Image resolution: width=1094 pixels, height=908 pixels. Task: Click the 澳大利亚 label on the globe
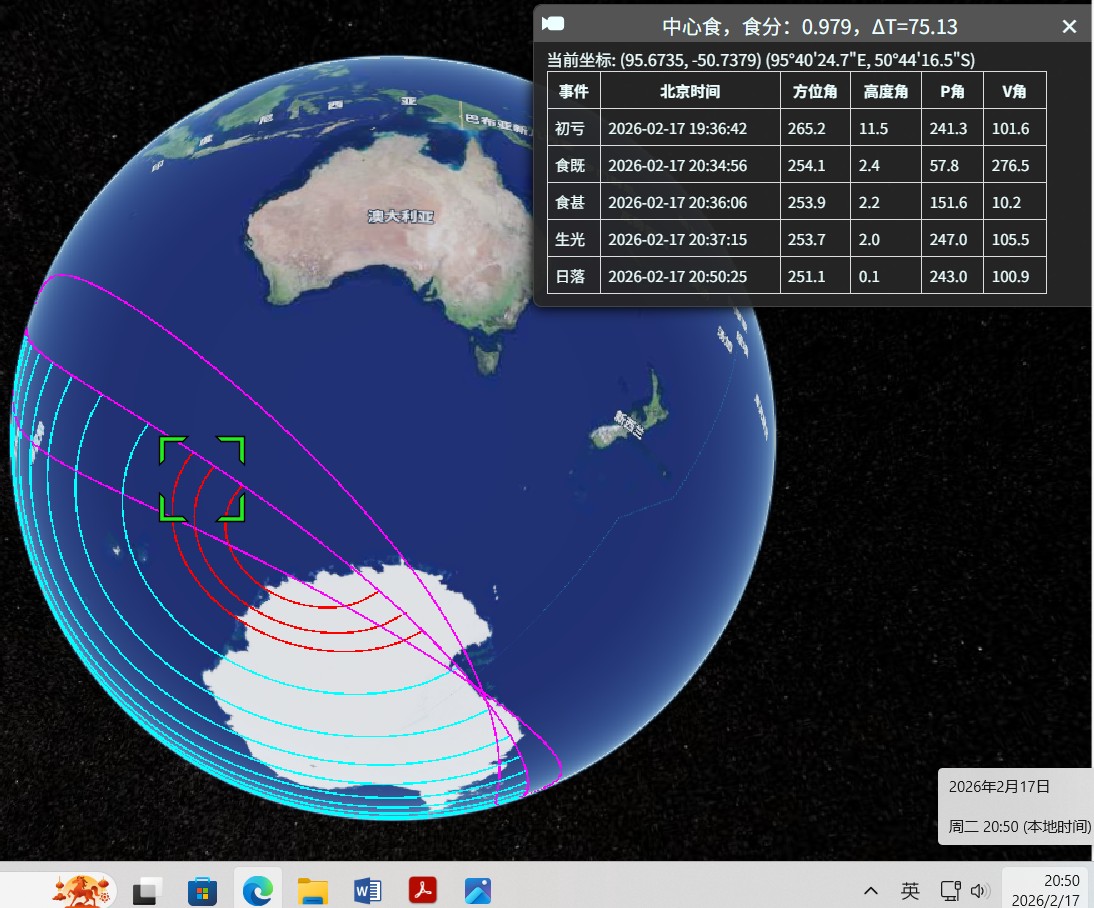point(400,216)
